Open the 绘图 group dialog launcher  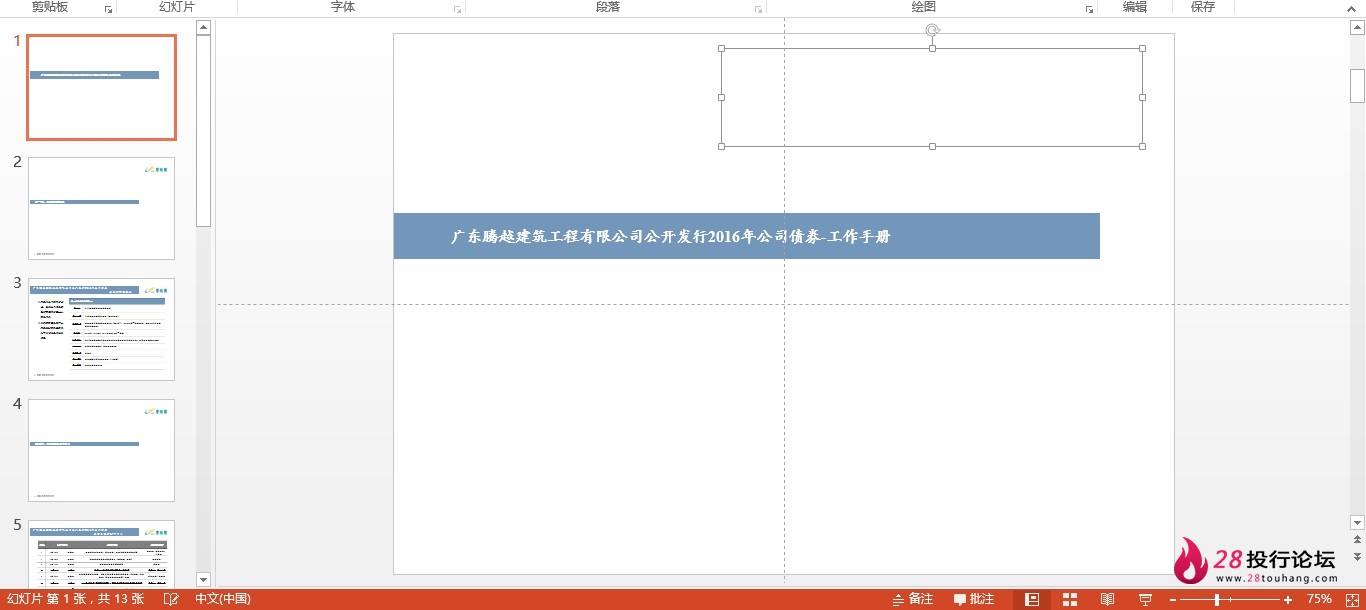pos(1089,9)
